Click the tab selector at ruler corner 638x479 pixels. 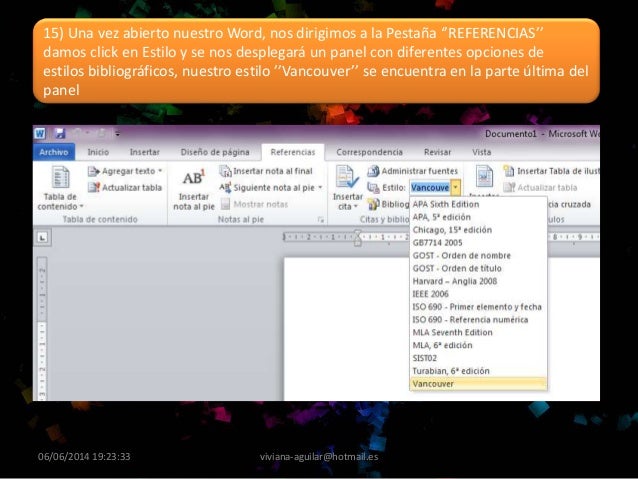[42, 237]
